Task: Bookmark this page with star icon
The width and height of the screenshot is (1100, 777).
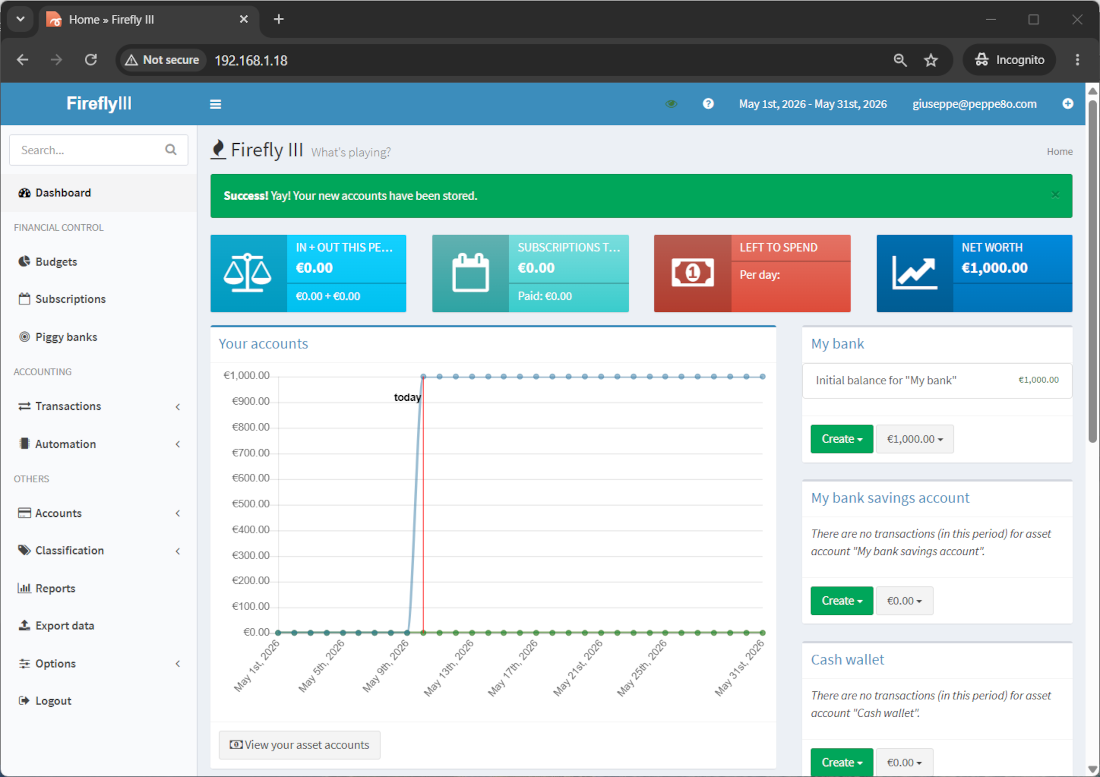Action: [931, 60]
